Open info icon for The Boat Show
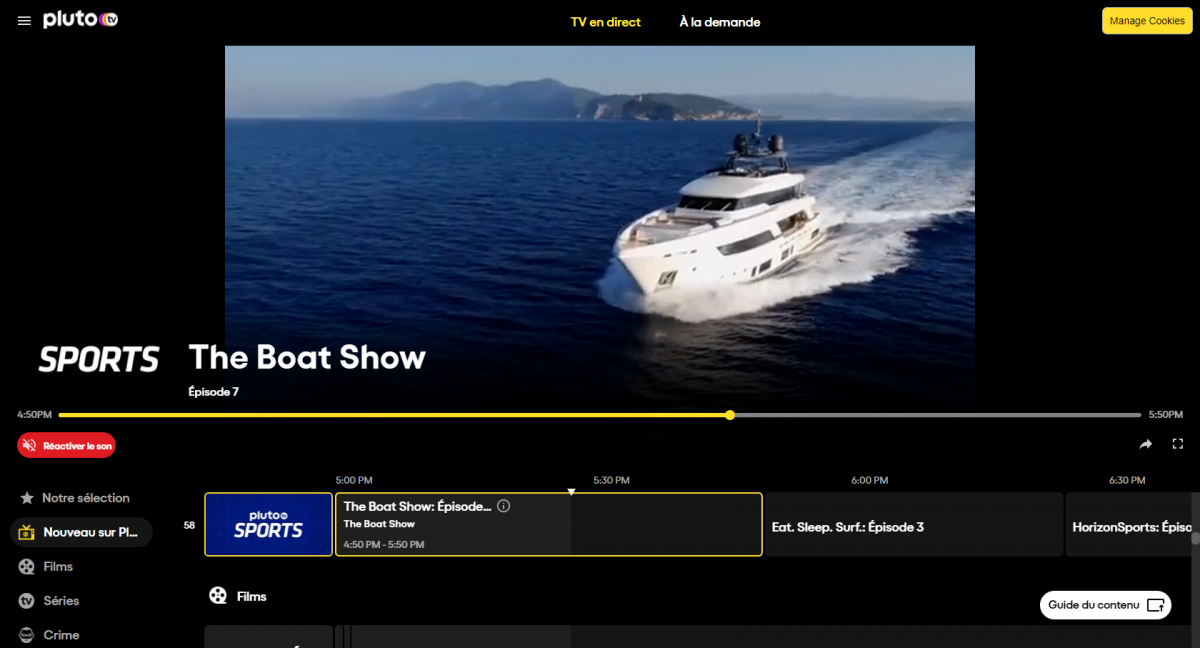The width and height of the screenshot is (1200, 648). (x=503, y=506)
